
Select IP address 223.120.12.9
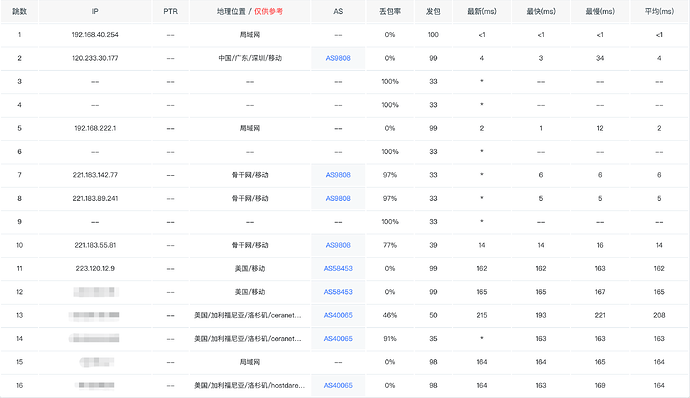click(95, 269)
